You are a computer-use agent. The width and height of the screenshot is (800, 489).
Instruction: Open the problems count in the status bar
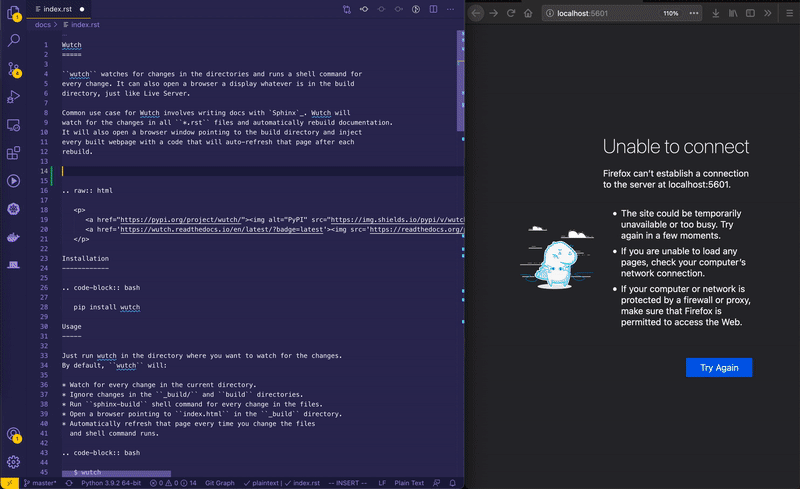pyautogui.click(x=173, y=483)
